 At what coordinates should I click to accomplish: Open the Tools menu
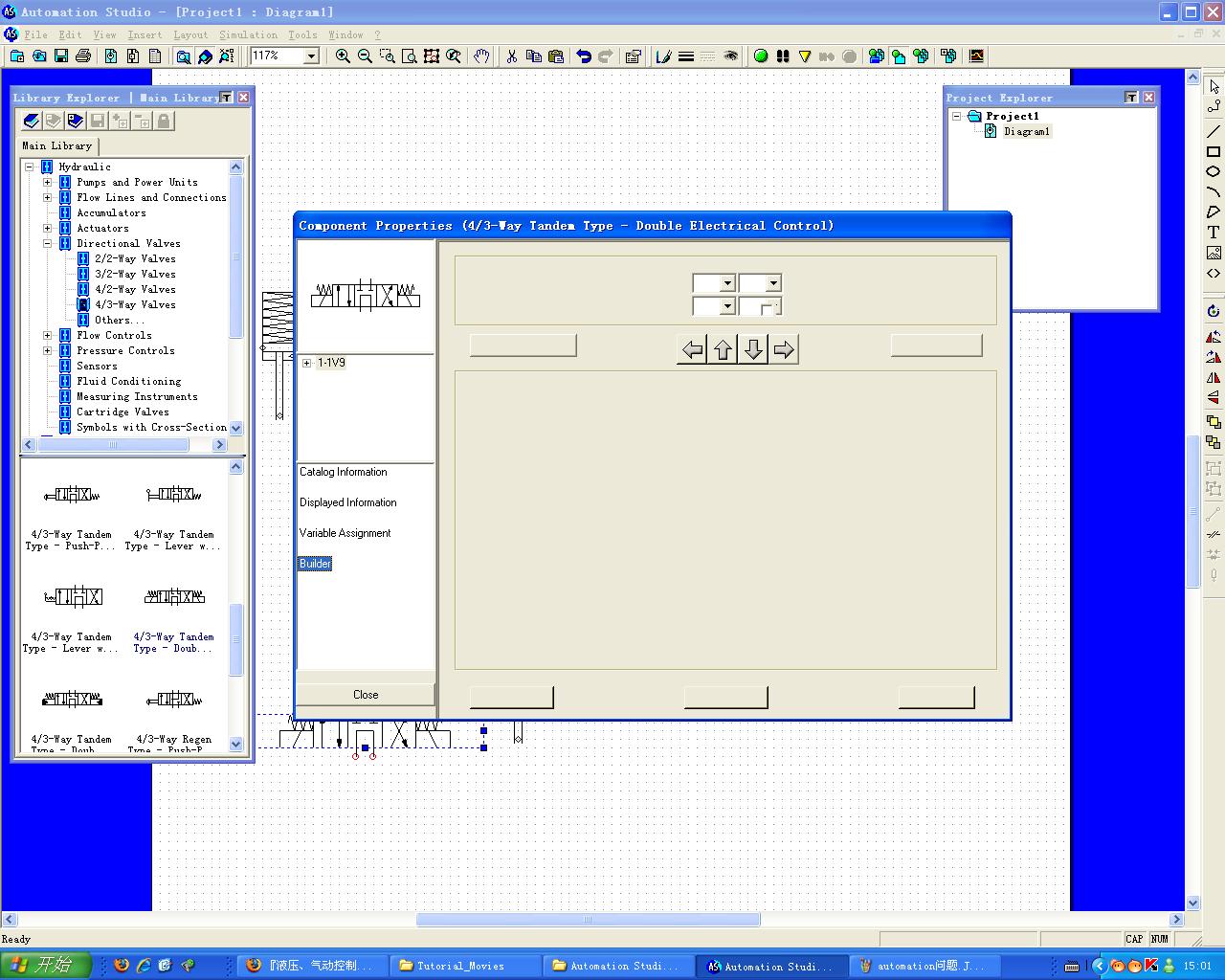[x=302, y=34]
